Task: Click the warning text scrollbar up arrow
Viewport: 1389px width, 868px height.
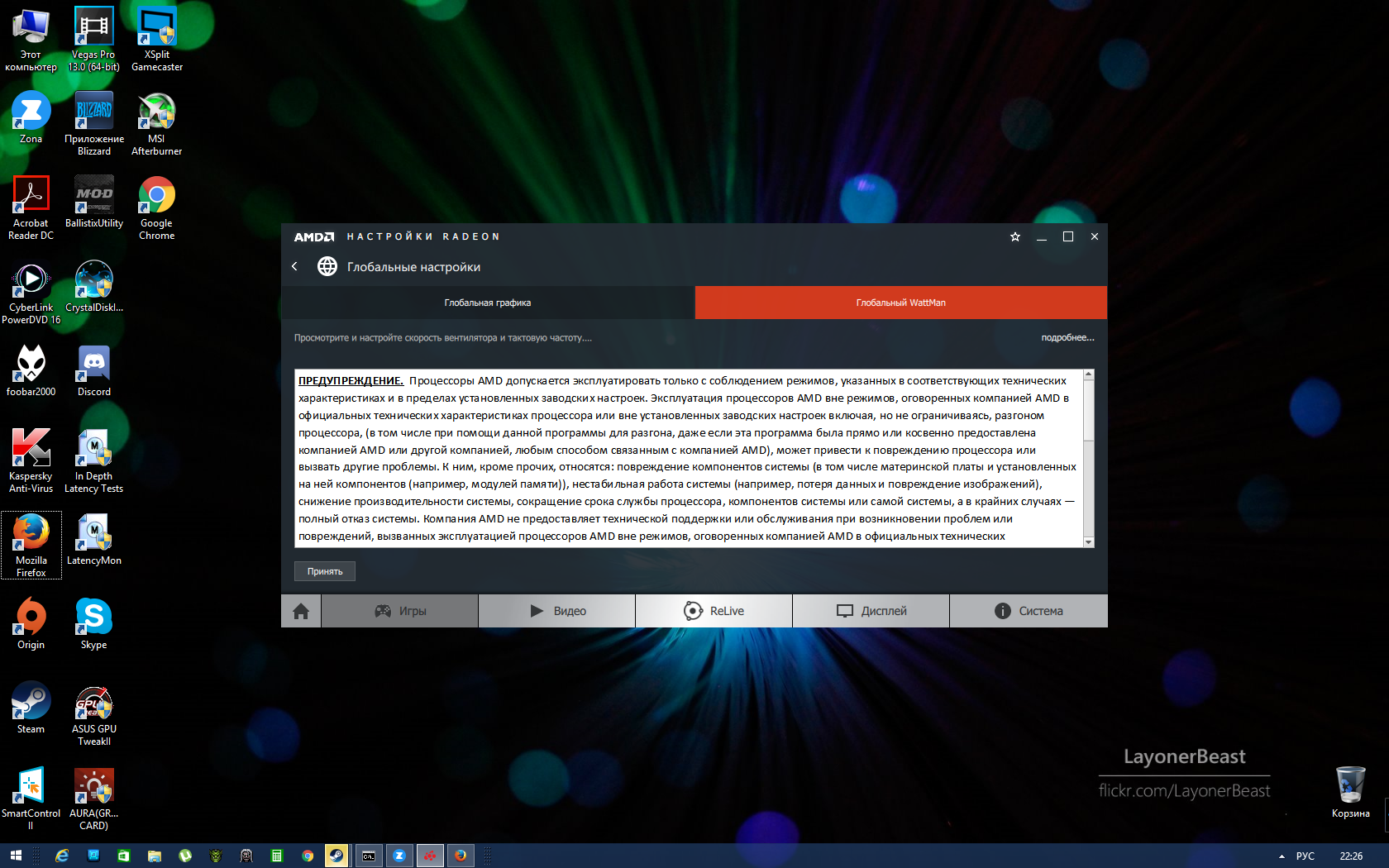Action: [1089, 374]
